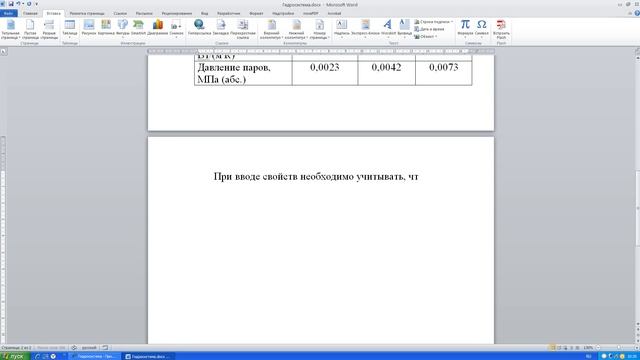Insert date and time (Дата и время)

point(429,29)
